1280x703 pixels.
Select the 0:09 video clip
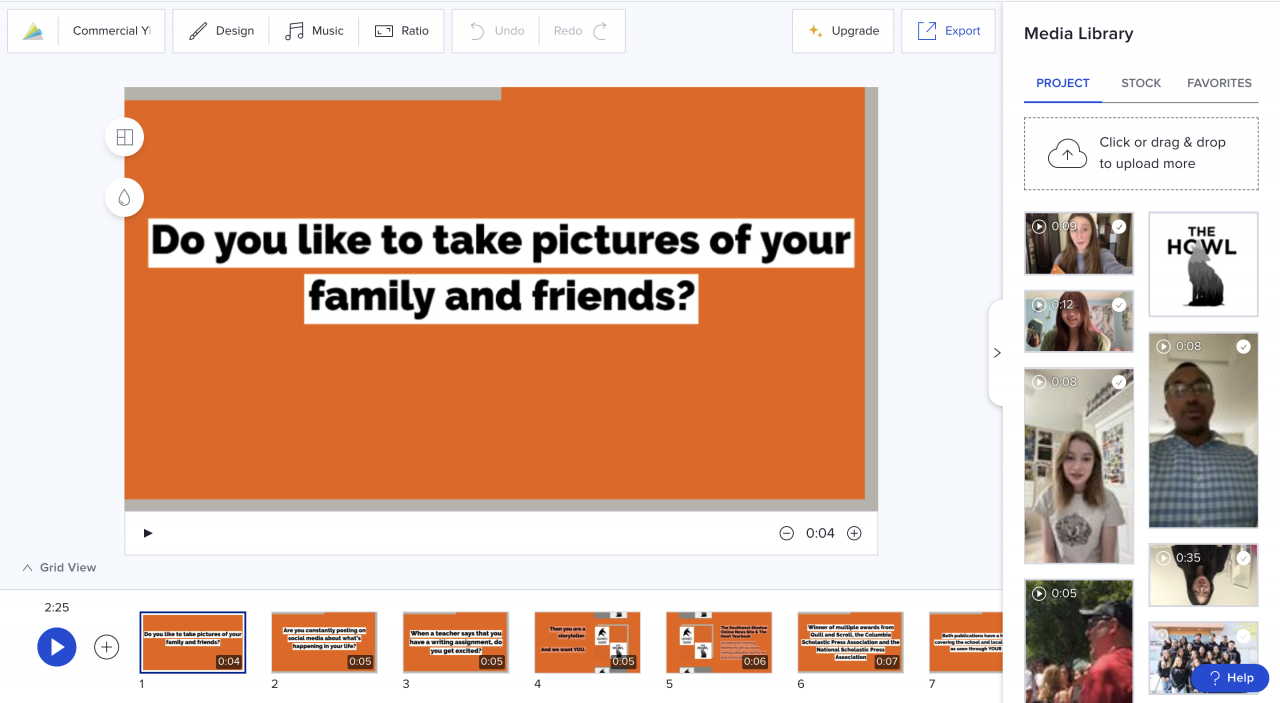(1079, 243)
